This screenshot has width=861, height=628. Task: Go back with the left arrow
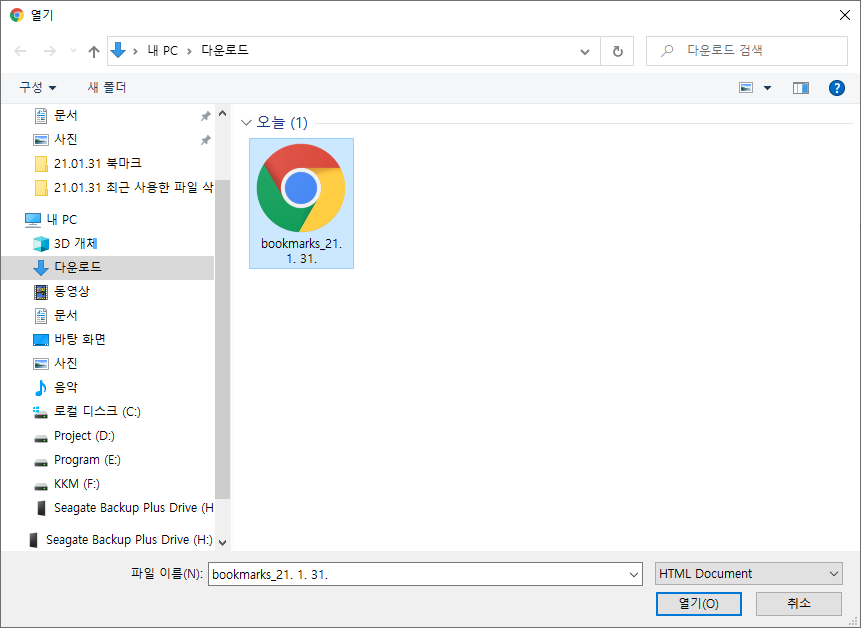click(20, 51)
